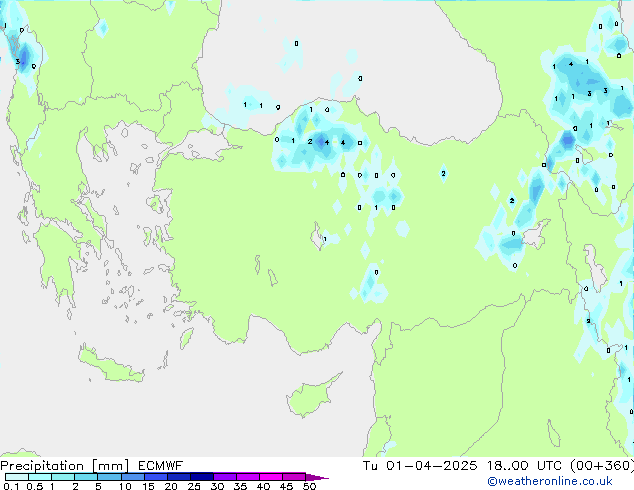
Task: Select the date '01-04-2025' text
Action: click(x=431, y=465)
